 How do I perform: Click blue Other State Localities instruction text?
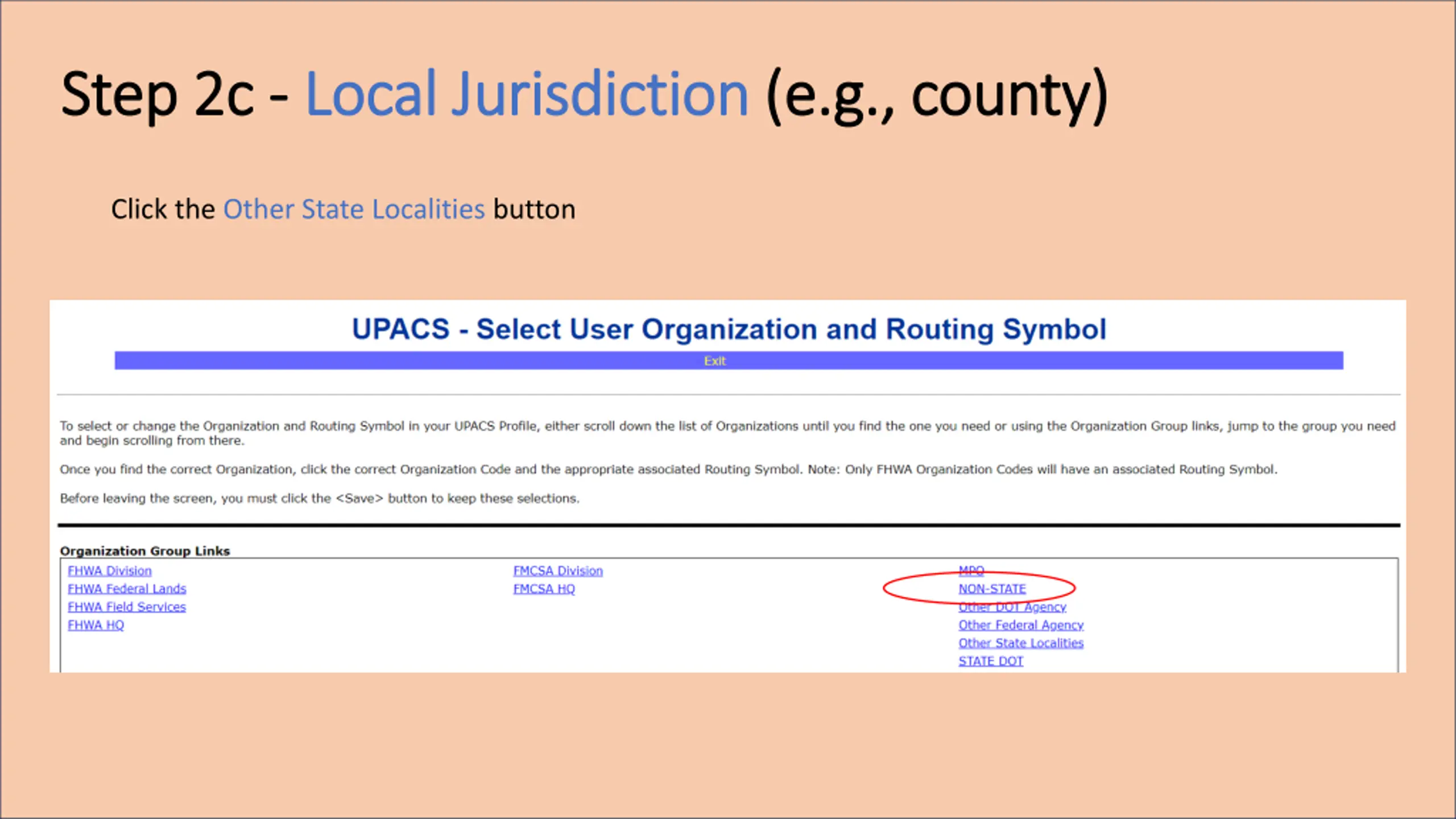coord(353,209)
